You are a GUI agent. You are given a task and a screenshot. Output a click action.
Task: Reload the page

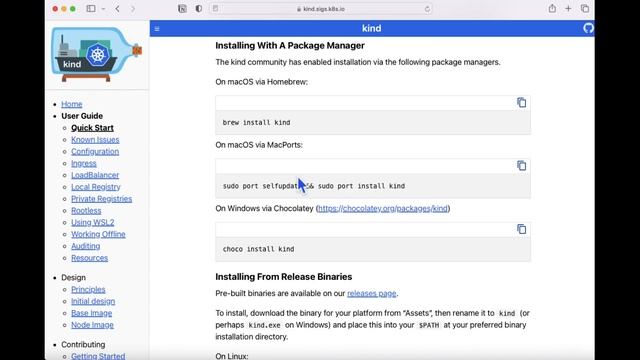point(427,9)
